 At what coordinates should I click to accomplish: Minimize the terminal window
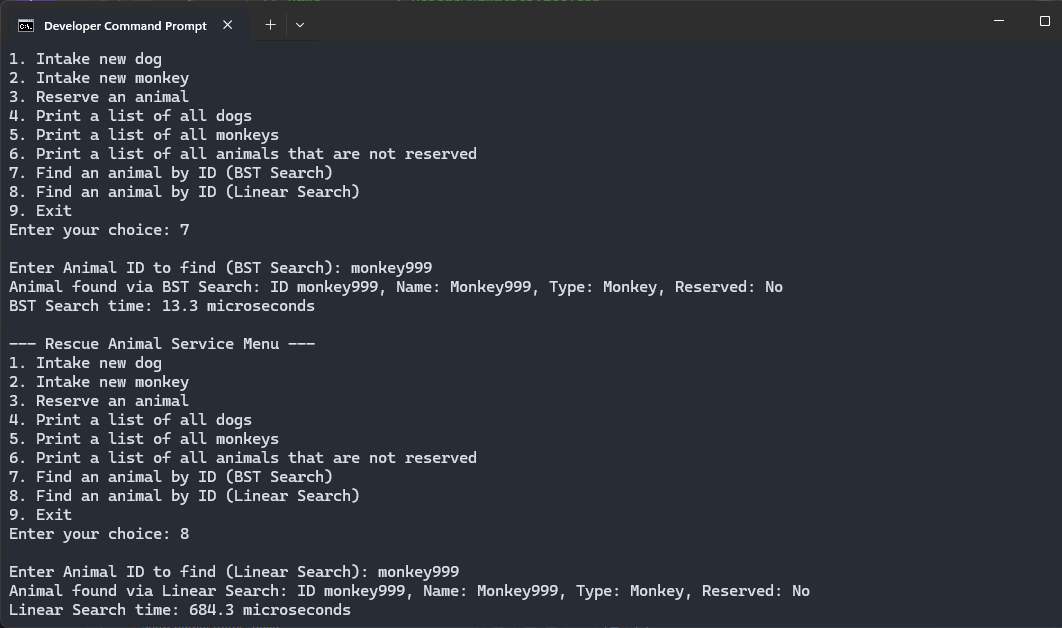pyautogui.click(x=954, y=21)
